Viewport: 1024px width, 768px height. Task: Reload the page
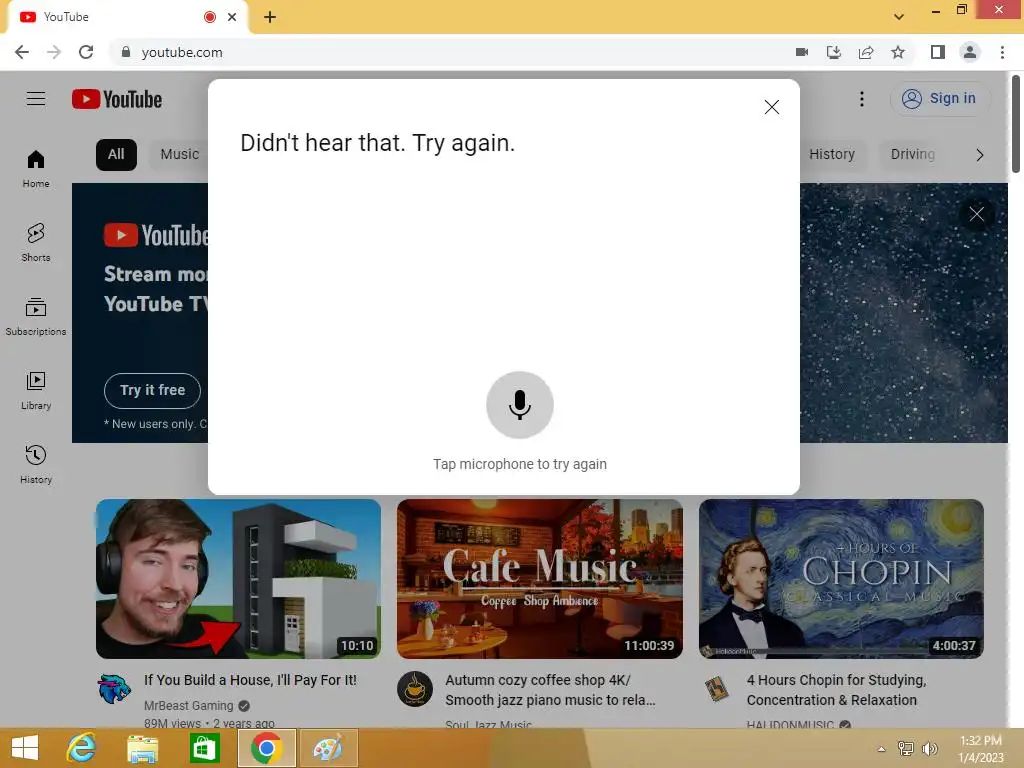(86, 52)
